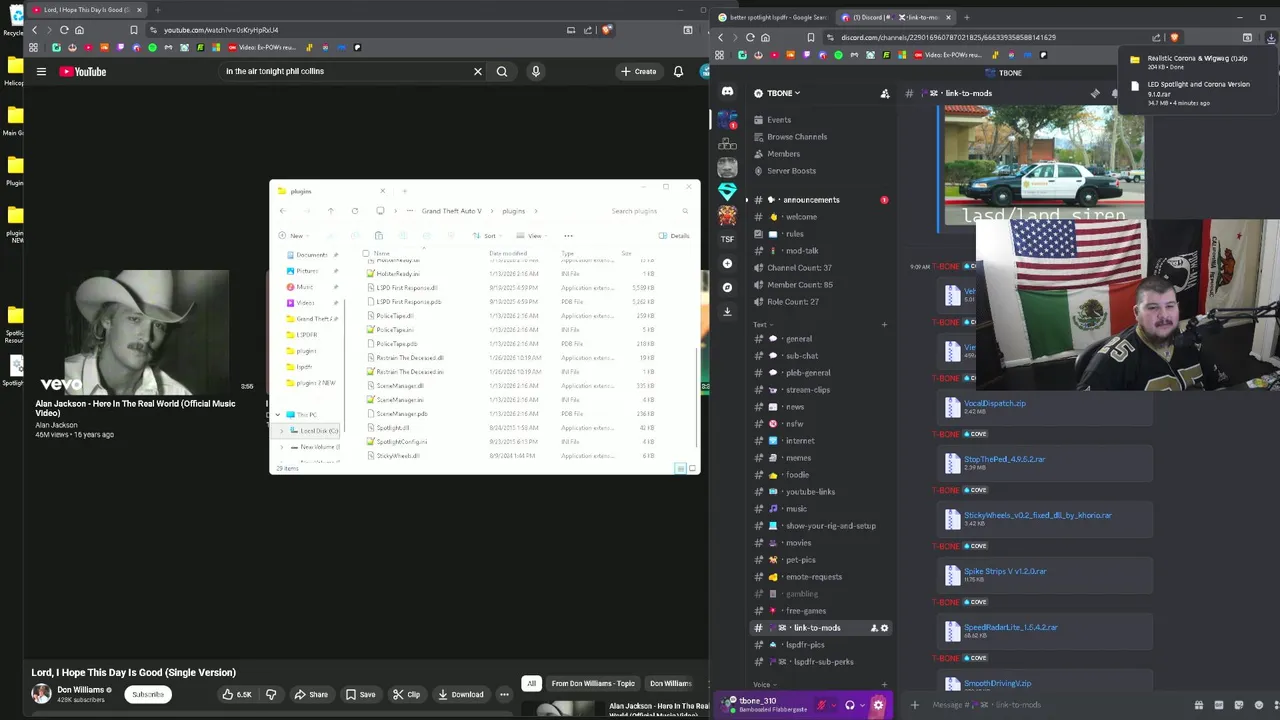
Task: Run the YouTube magnifier search
Action: point(502,71)
